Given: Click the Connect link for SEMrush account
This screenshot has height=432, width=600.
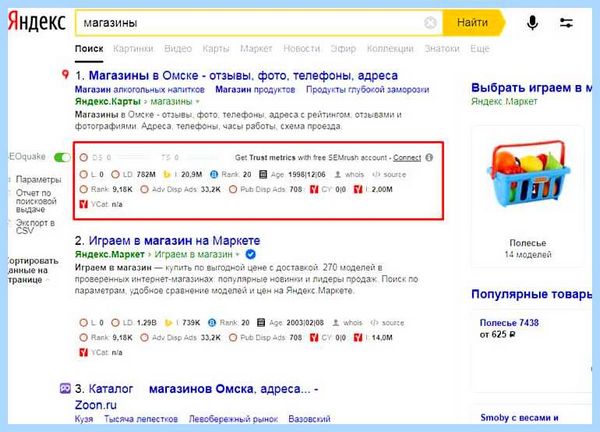Looking at the screenshot, I should coord(407,158).
